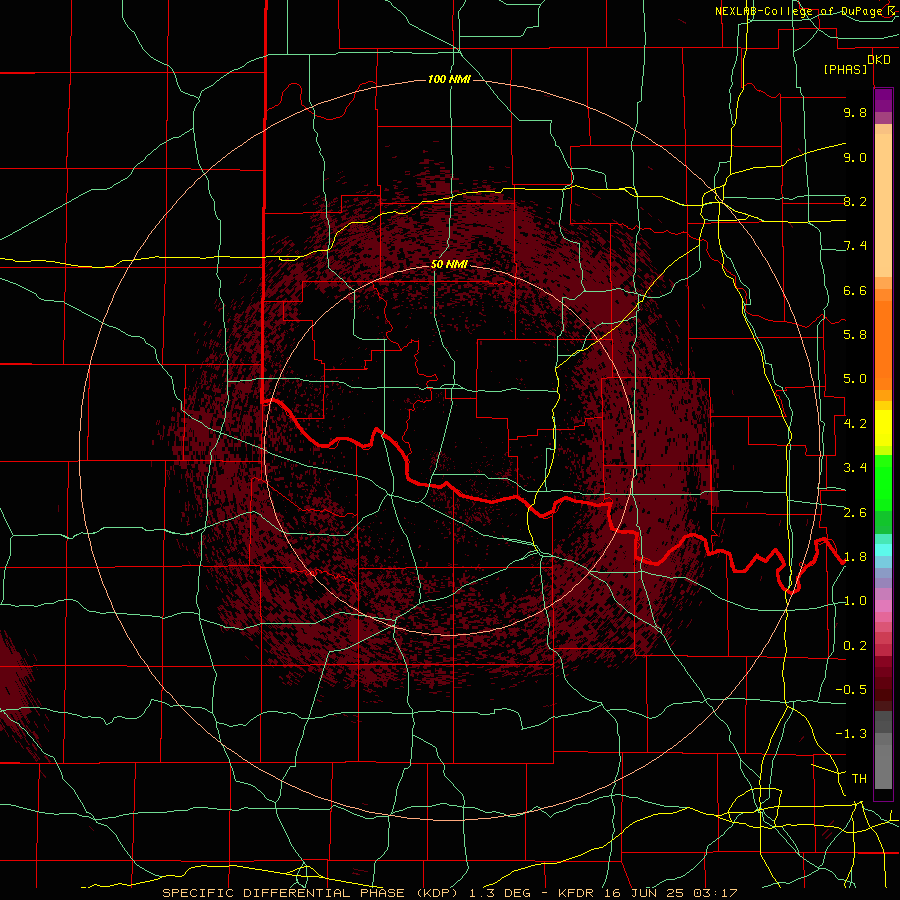The width and height of the screenshot is (900, 900).
Task: Click the 100 NMI range ring label
Action: pyautogui.click(x=449, y=79)
